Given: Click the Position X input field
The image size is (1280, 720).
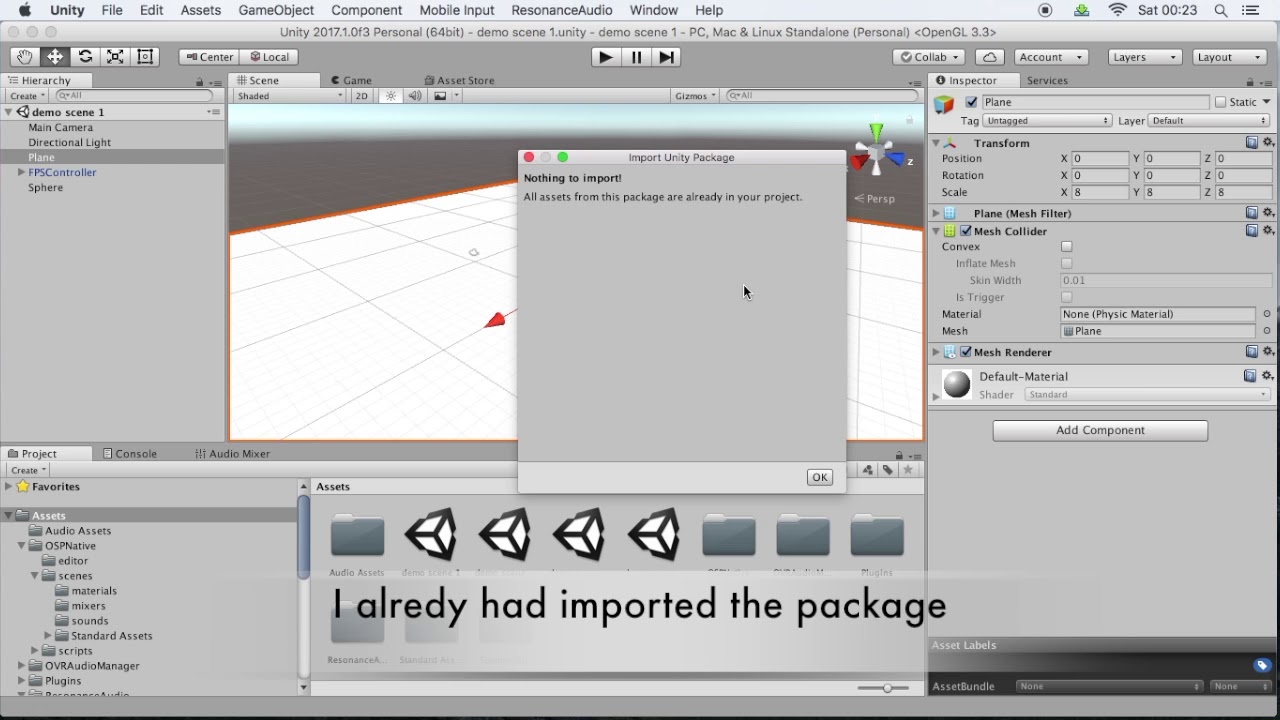Looking at the screenshot, I should 1099,158.
